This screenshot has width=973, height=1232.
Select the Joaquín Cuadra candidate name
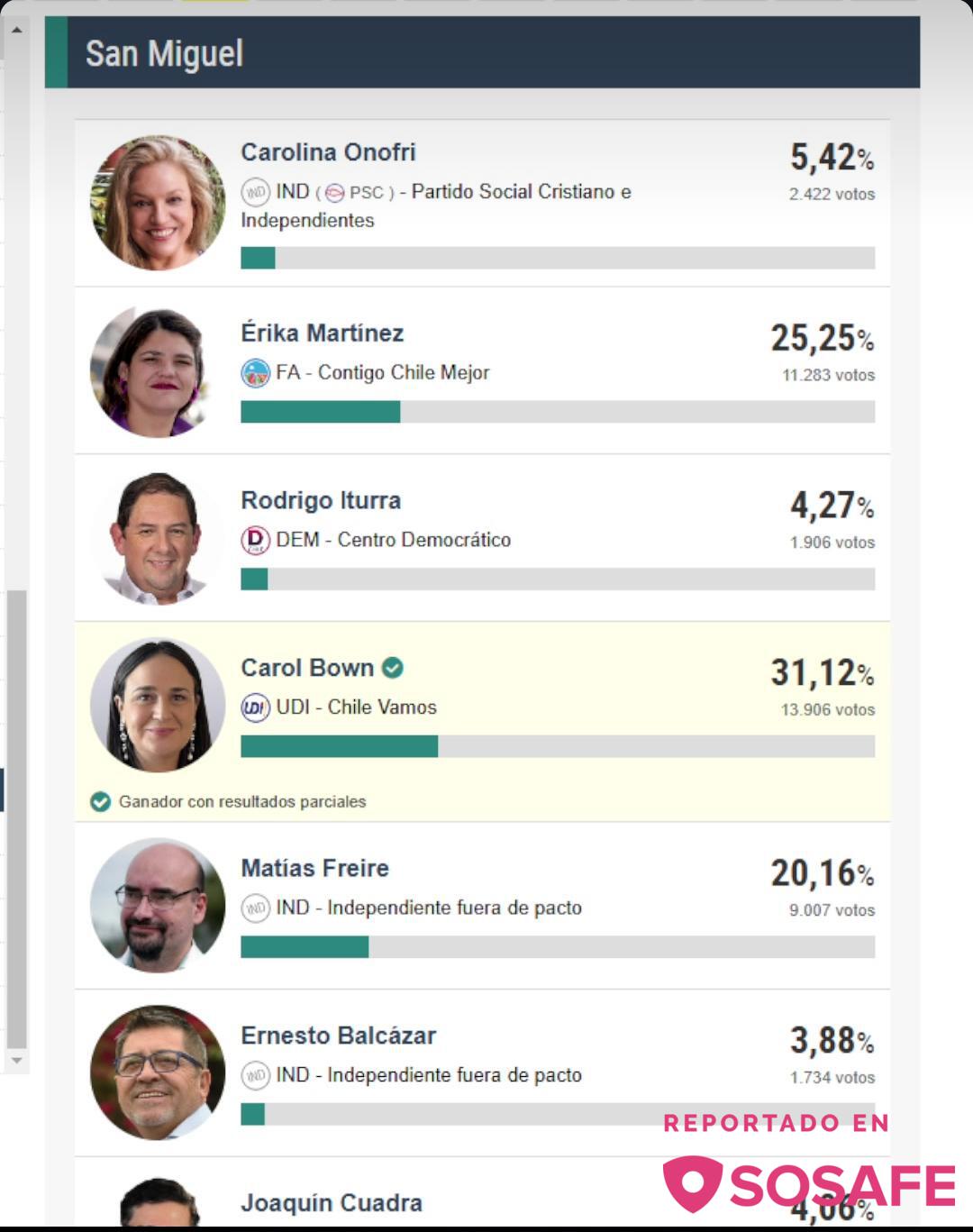332,1203
